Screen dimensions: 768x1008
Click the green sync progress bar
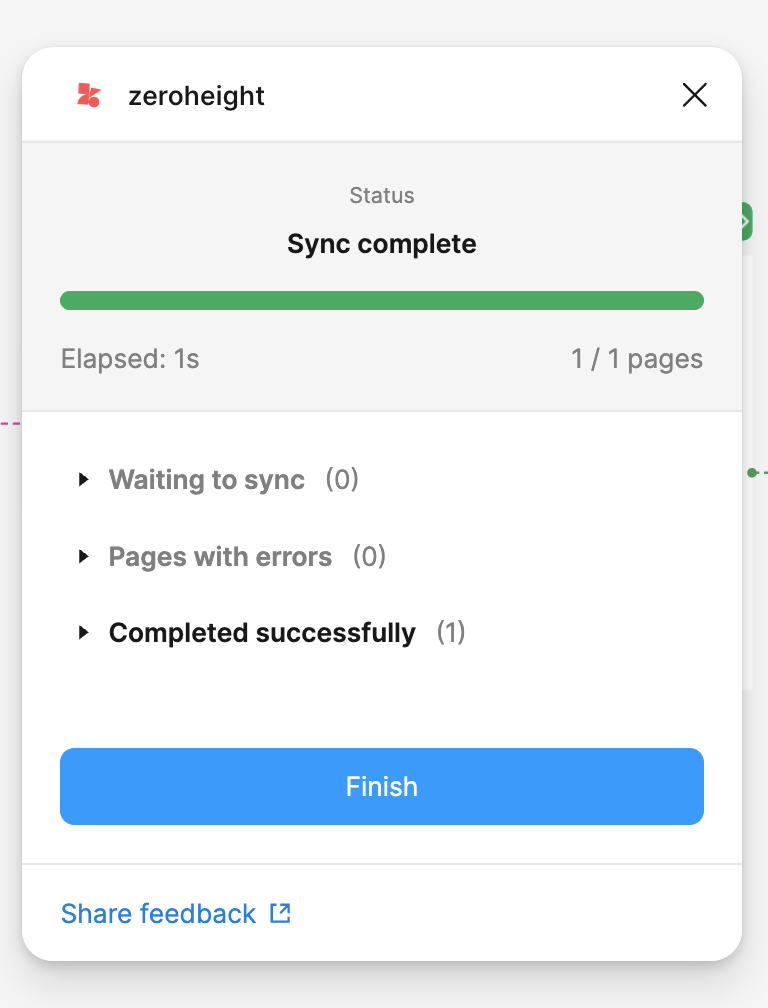[382, 301]
